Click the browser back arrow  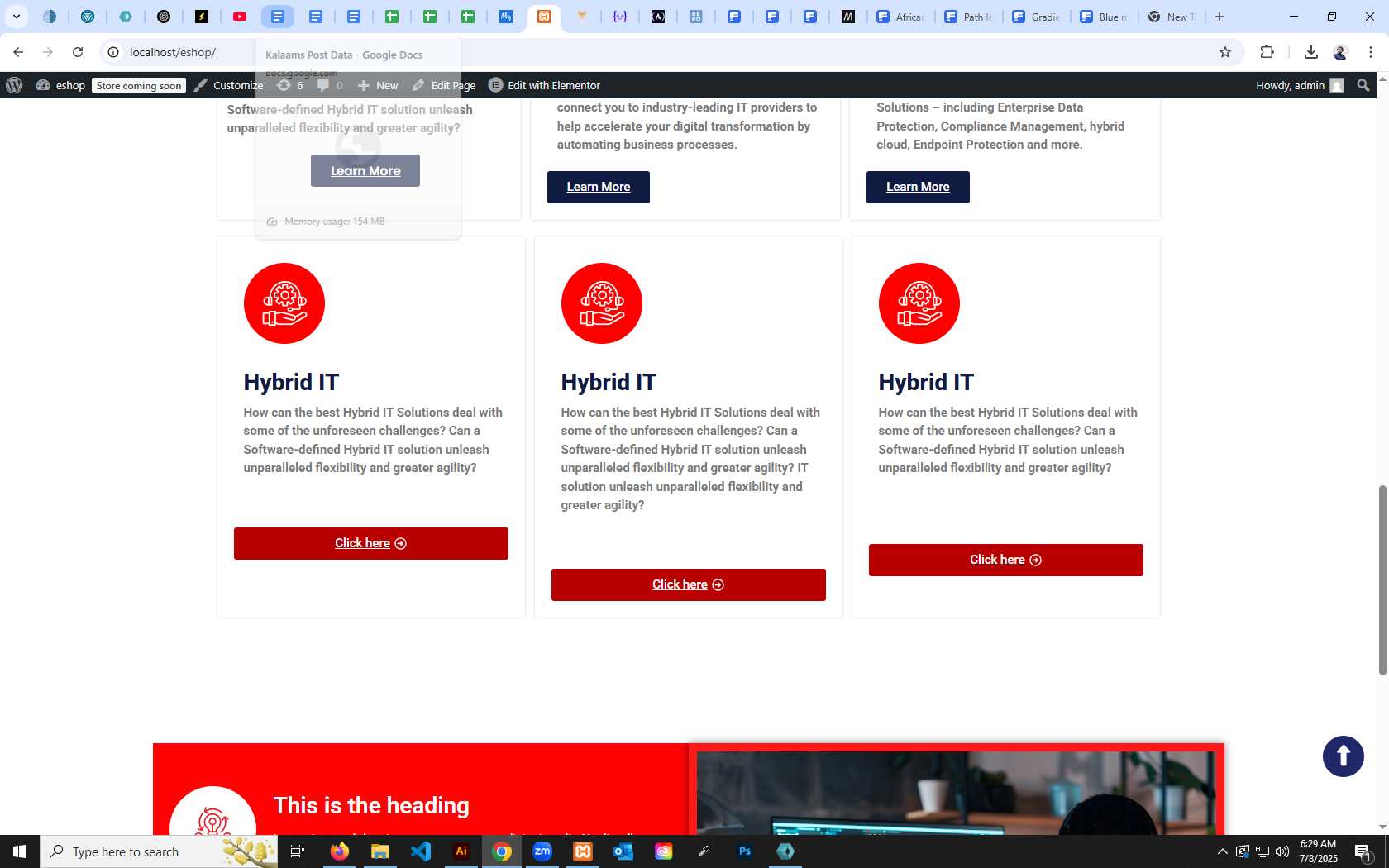[18, 52]
